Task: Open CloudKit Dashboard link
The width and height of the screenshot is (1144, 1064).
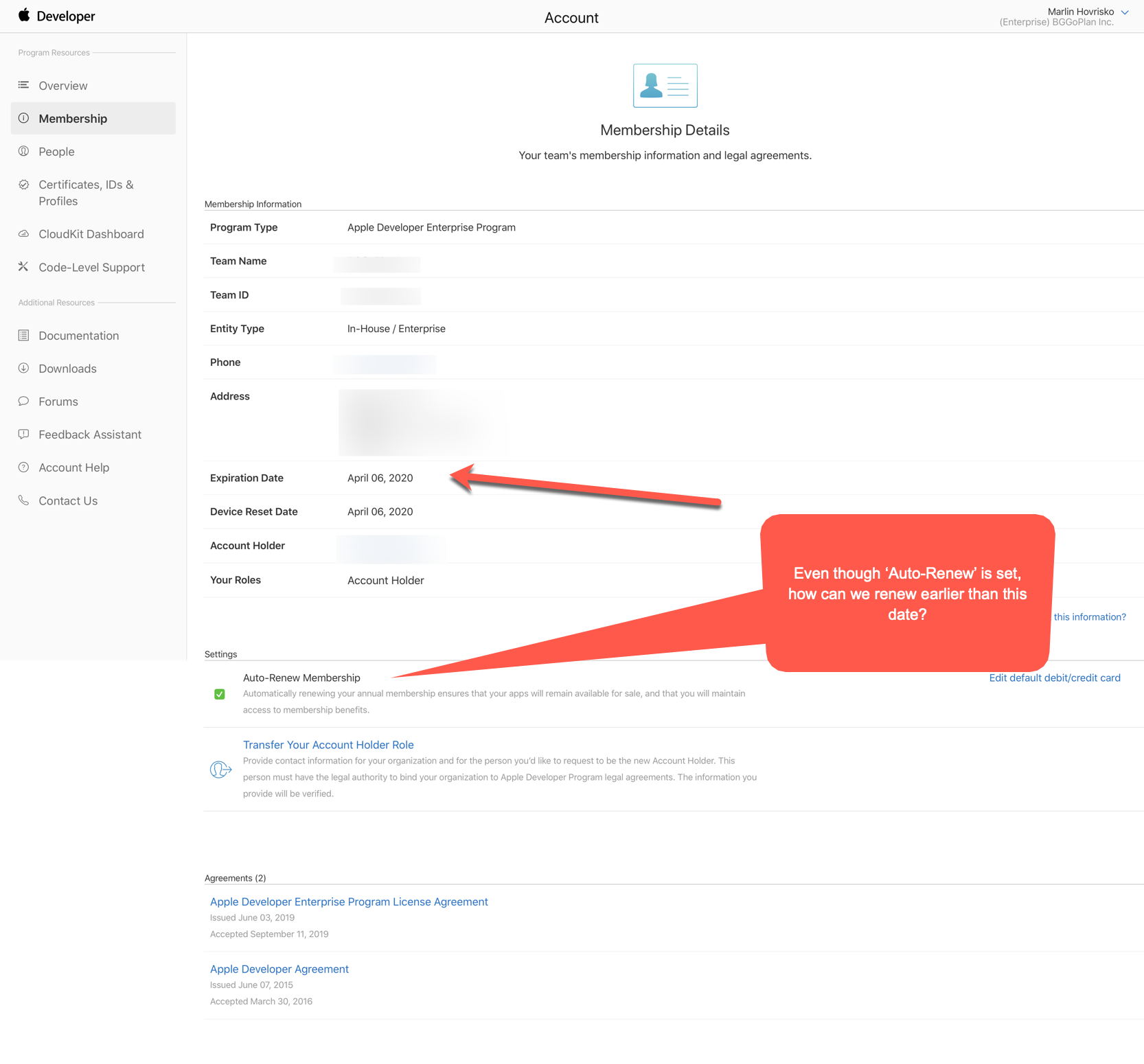Action: click(91, 233)
